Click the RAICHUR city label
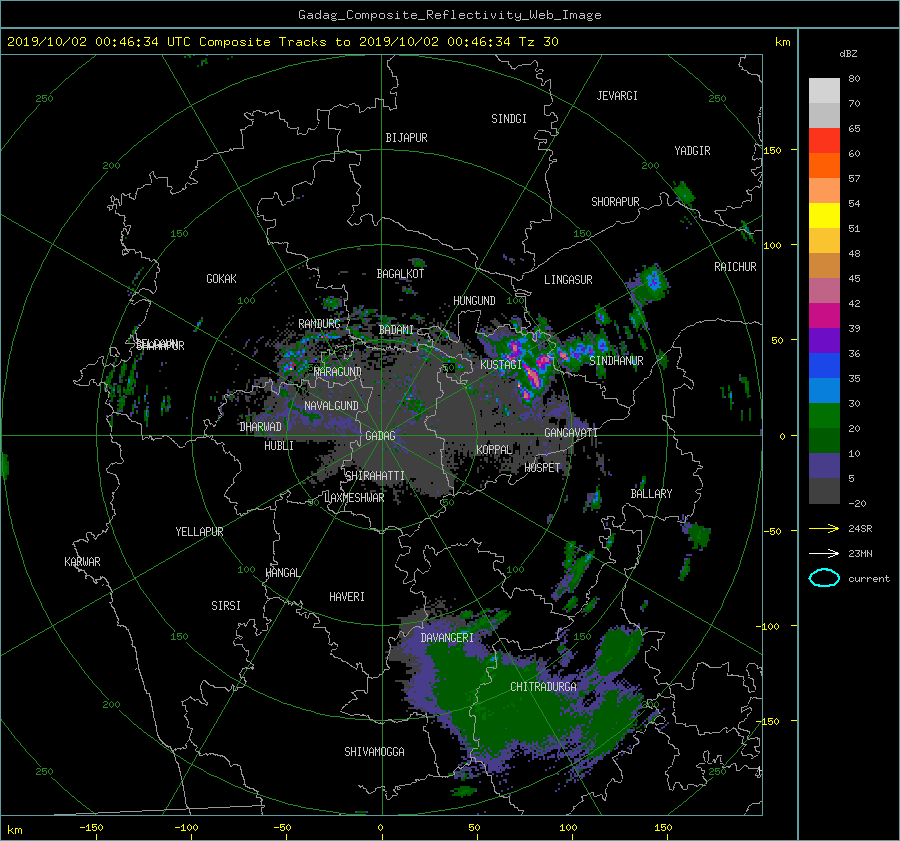This screenshot has width=900, height=841. pyautogui.click(x=735, y=267)
